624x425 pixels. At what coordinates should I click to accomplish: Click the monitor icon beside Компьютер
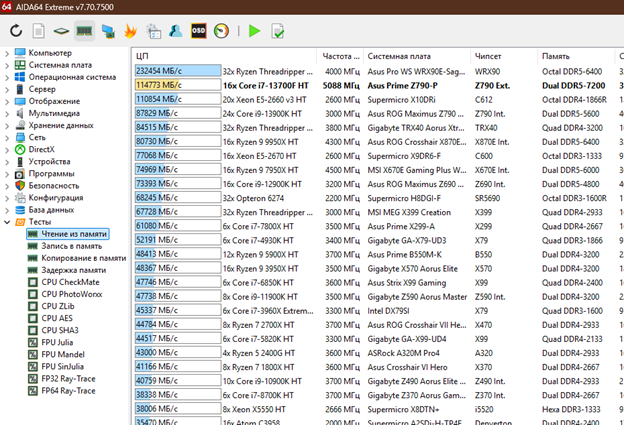tap(20, 53)
